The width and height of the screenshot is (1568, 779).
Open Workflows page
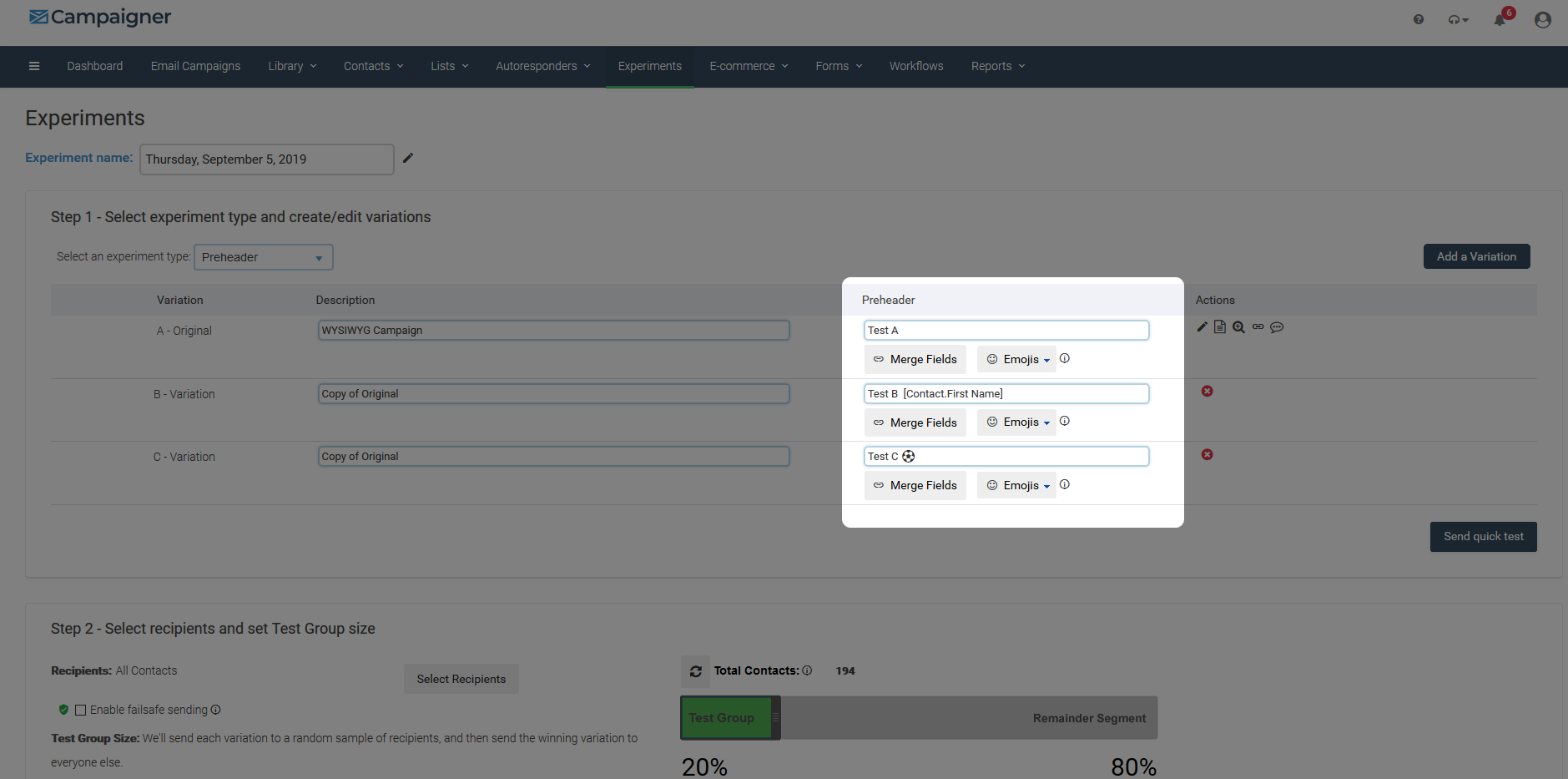pos(916,66)
